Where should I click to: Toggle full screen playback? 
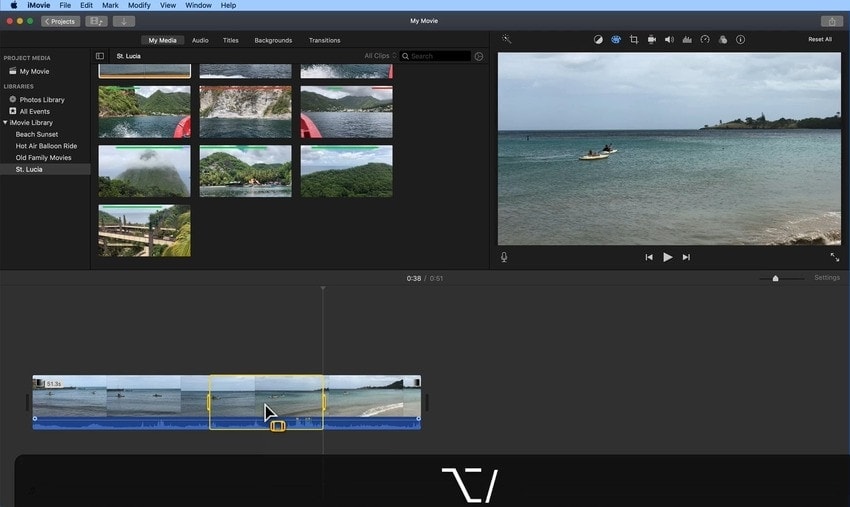[x=835, y=257]
